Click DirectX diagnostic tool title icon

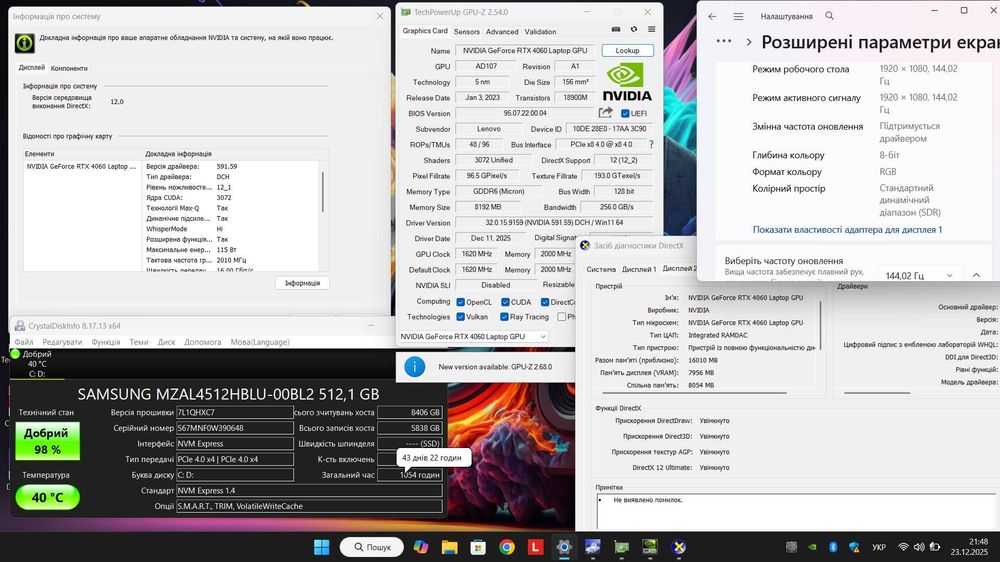[x=585, y=245]
